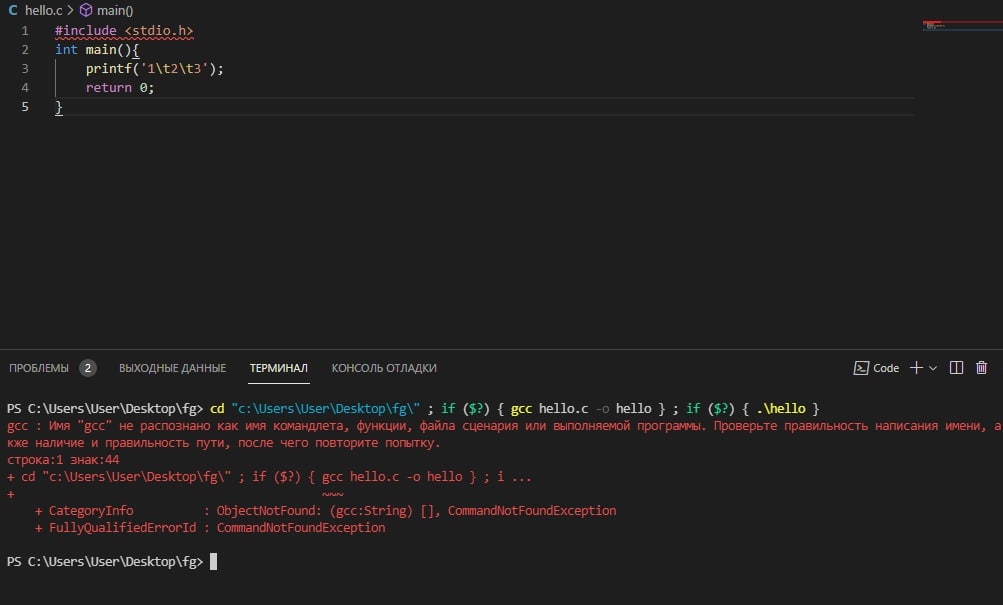Screen dimensions: 1003x605
Task: Click the C file icon in breadcrumb
Action: click(x=13, y=10)
